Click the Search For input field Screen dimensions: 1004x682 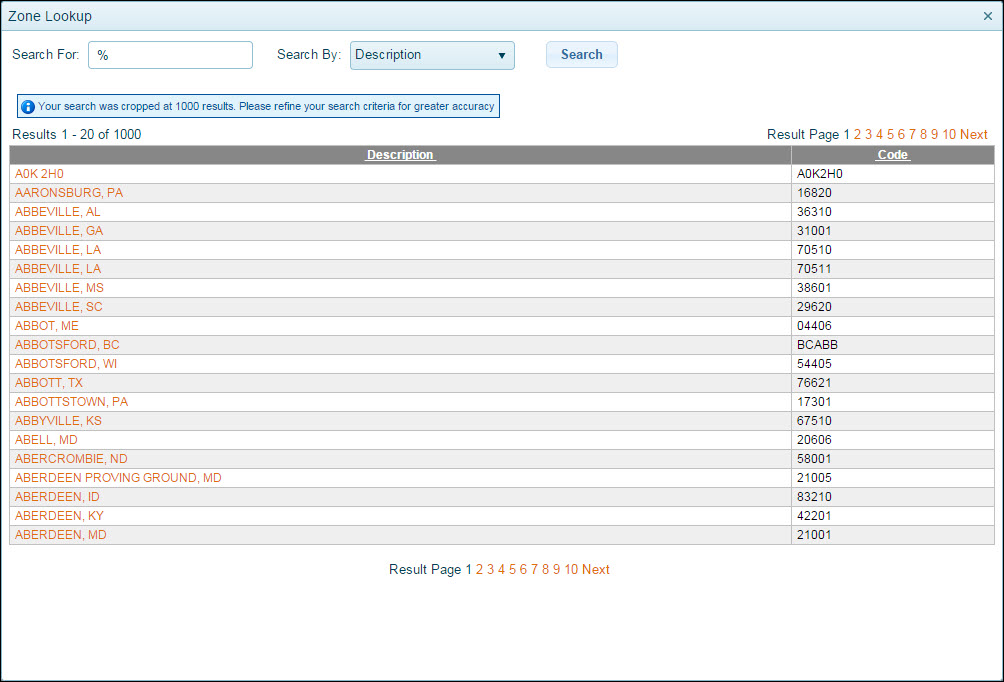(170, 55)
